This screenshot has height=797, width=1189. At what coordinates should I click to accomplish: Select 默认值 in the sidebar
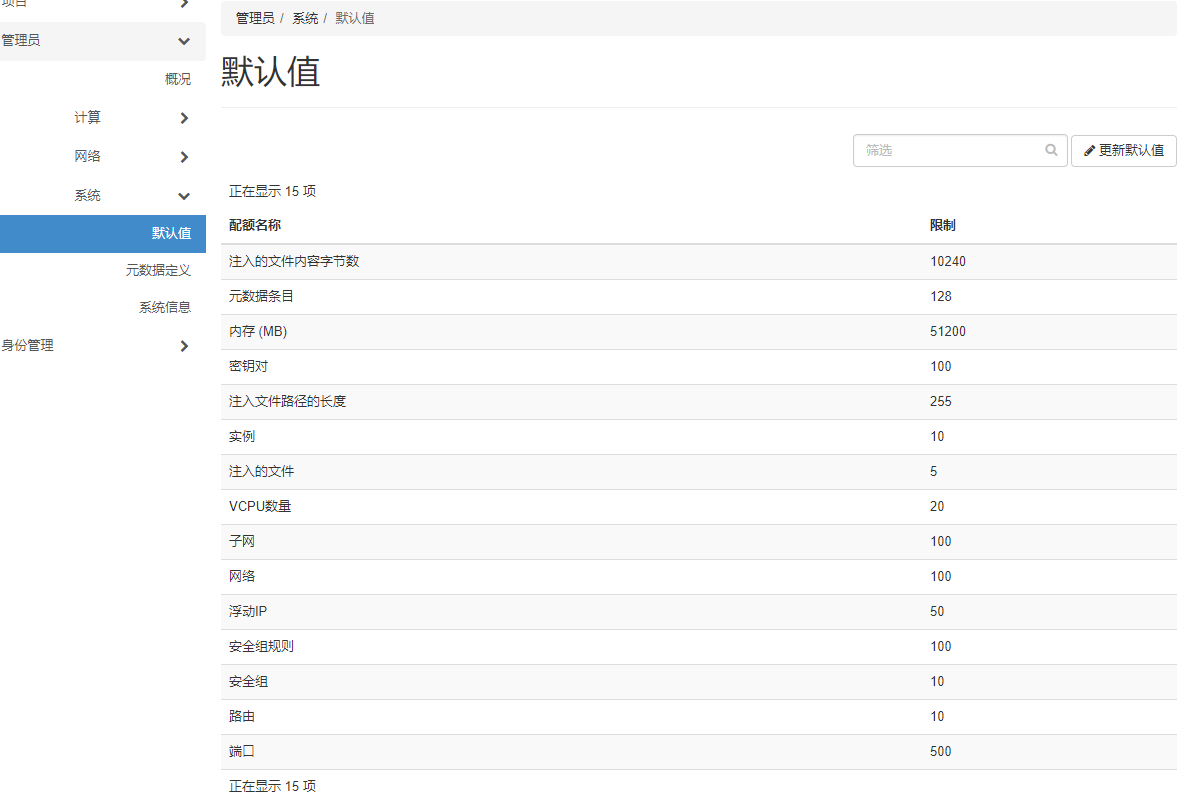coord(171,233)
